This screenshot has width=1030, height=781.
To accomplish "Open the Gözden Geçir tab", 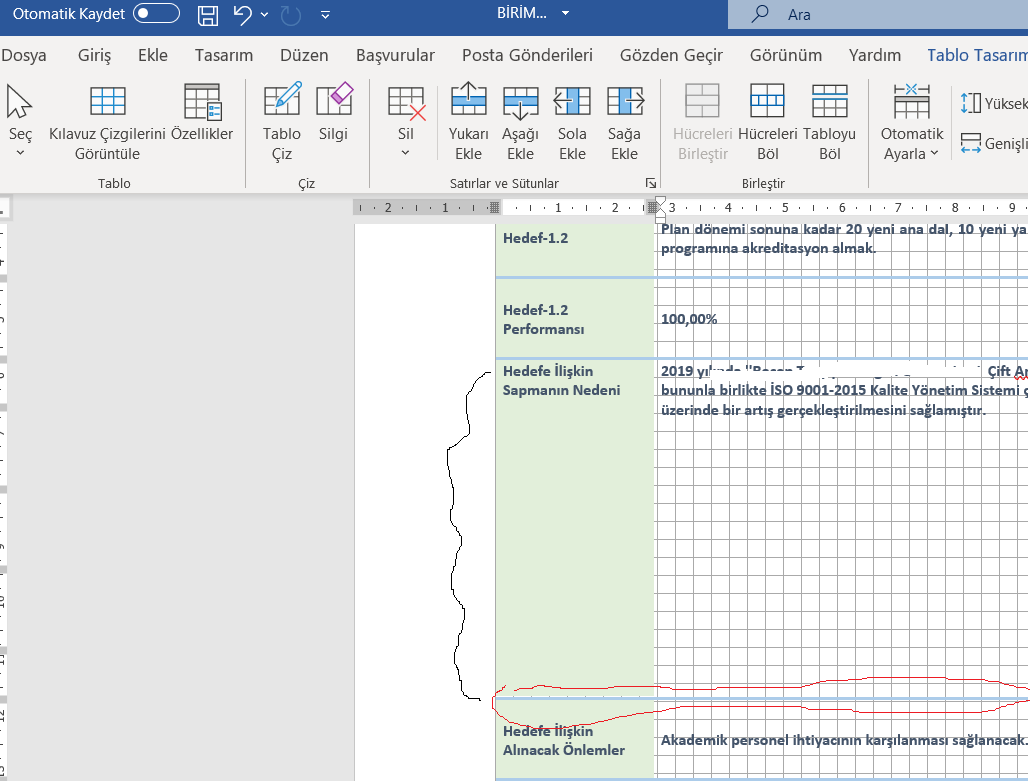I will coord(671,55).
